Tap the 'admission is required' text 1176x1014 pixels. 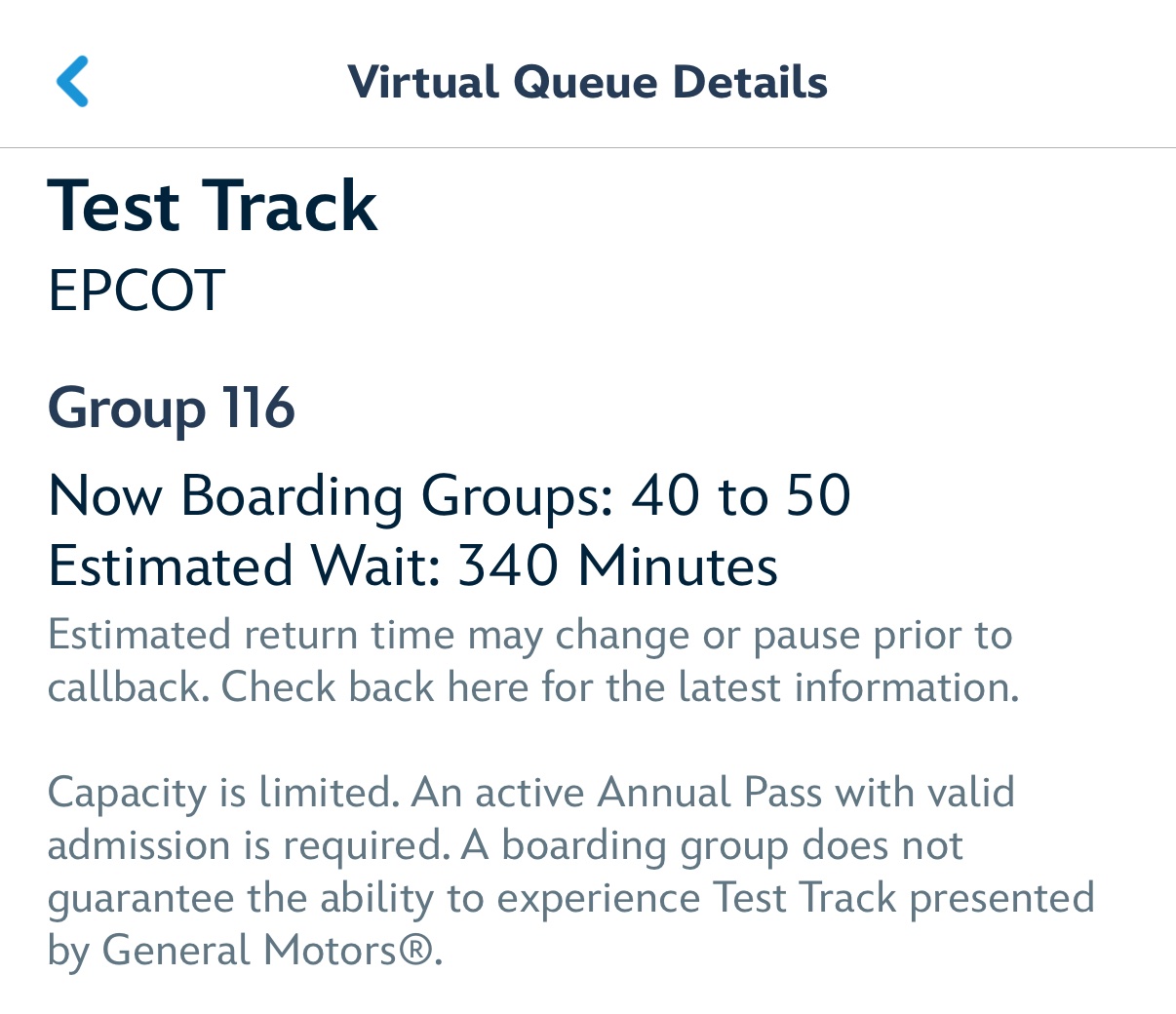pos(249,845)
